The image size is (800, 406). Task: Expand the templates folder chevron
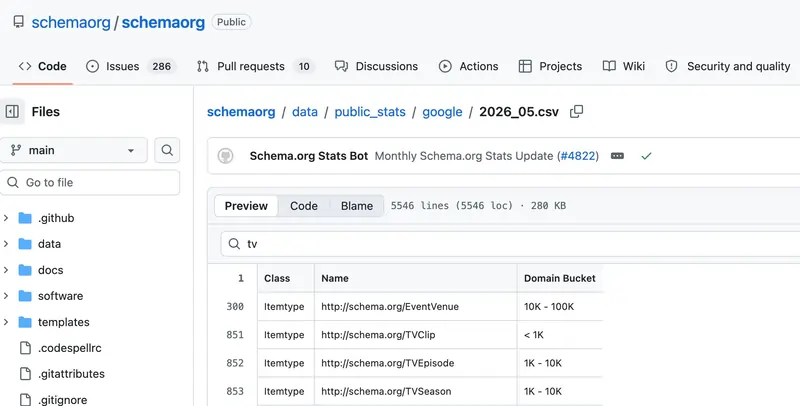click(6, 322)
